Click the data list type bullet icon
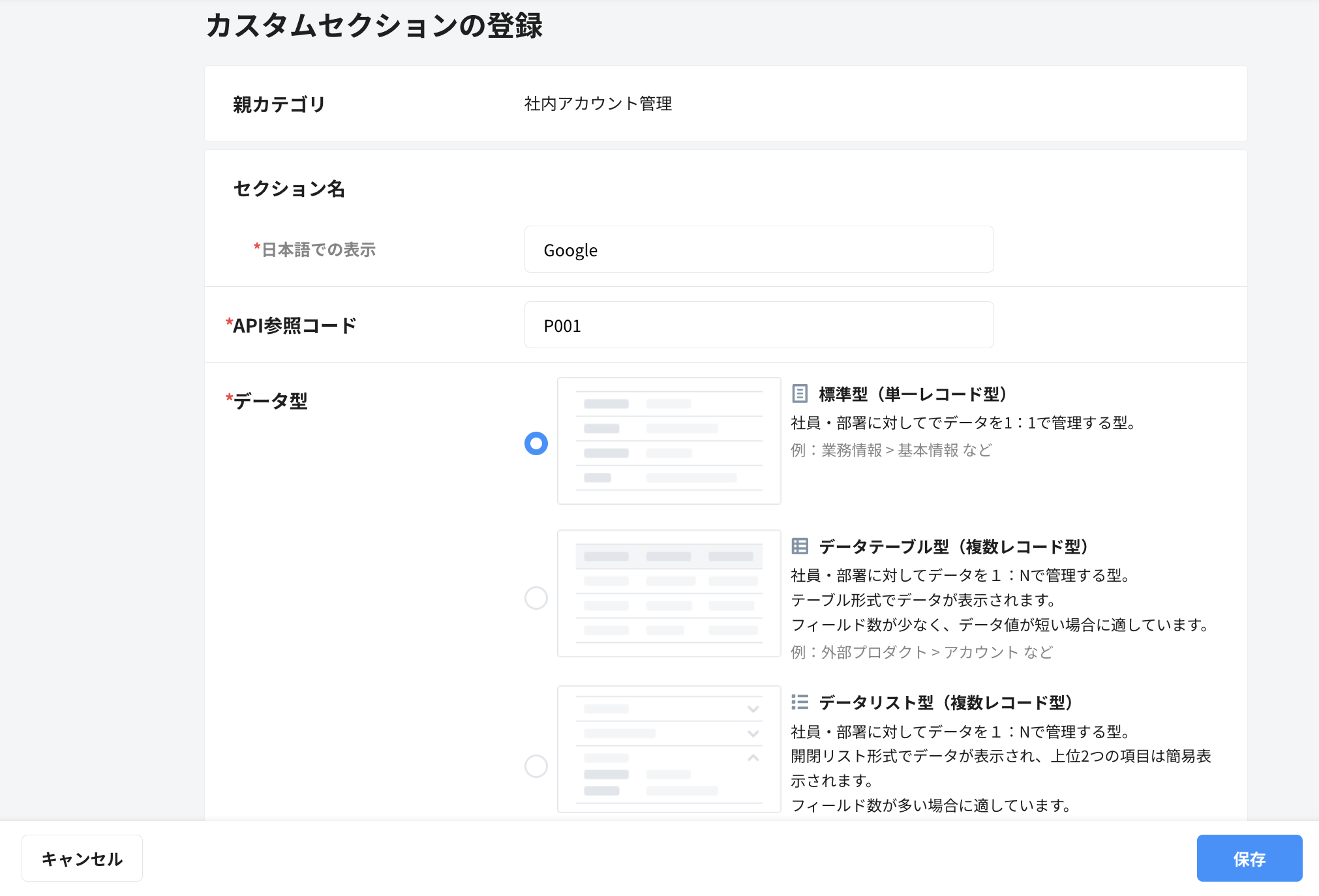The height and width of the screenshot is (896, 1319). pos(800,702)
